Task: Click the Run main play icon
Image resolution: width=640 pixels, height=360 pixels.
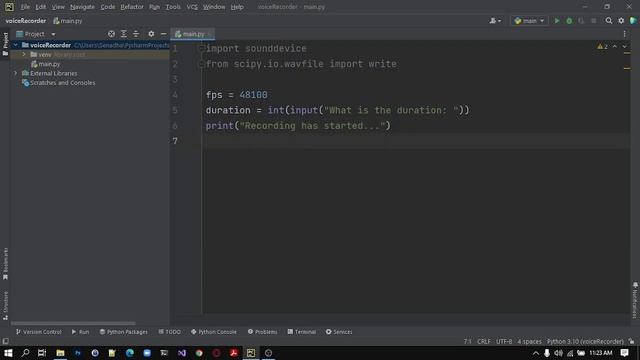Action: pos(557,21)
